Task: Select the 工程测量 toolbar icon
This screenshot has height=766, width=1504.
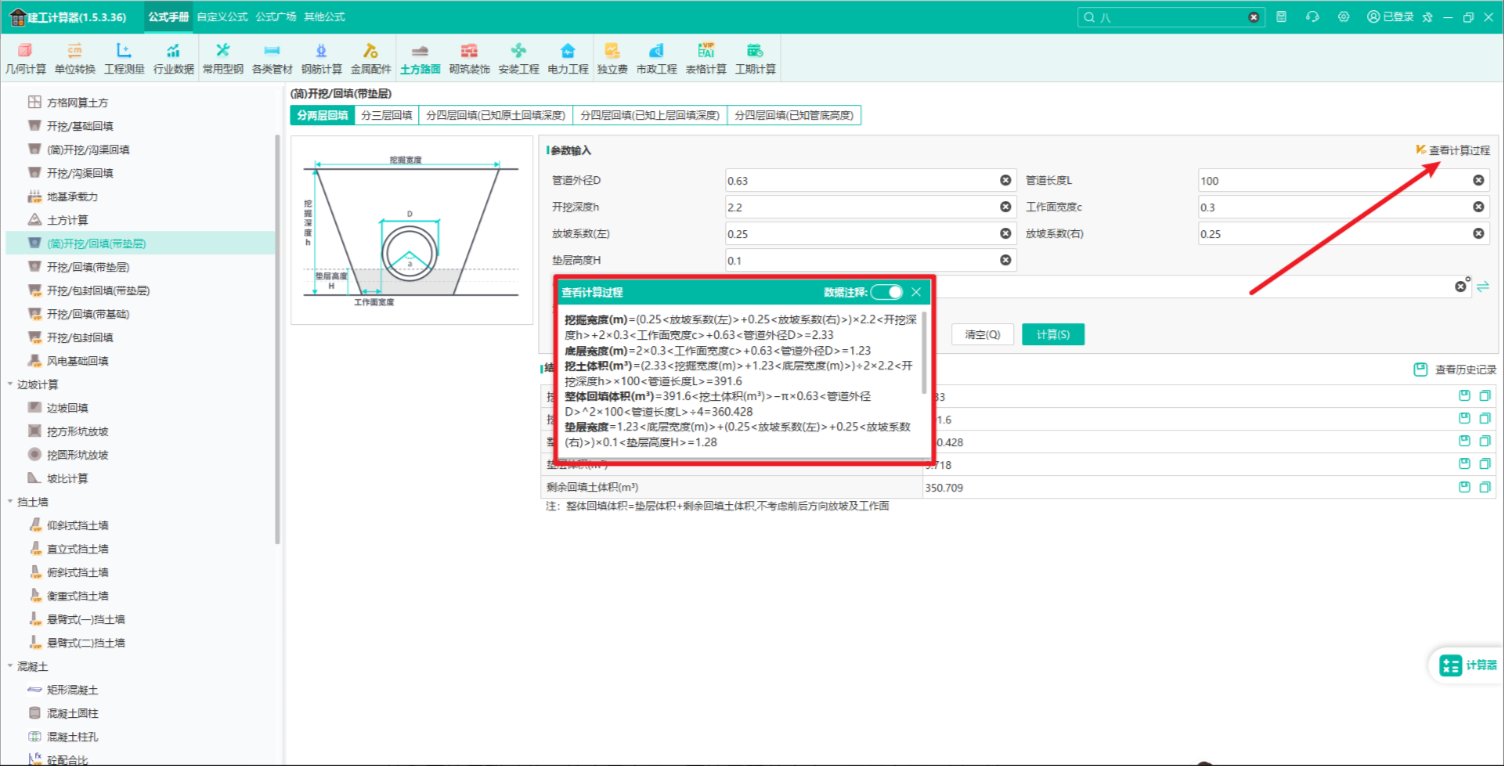Action: tap(124, 59)
